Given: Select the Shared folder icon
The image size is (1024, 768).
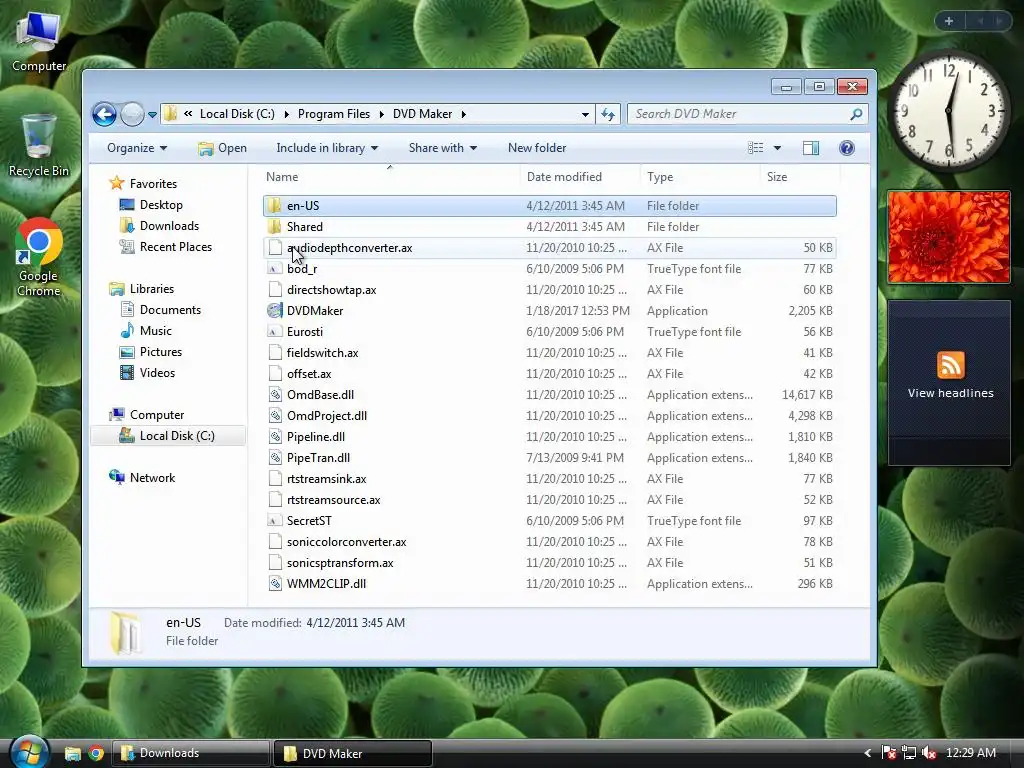Looking at the screenshot, I should [275, 227].
